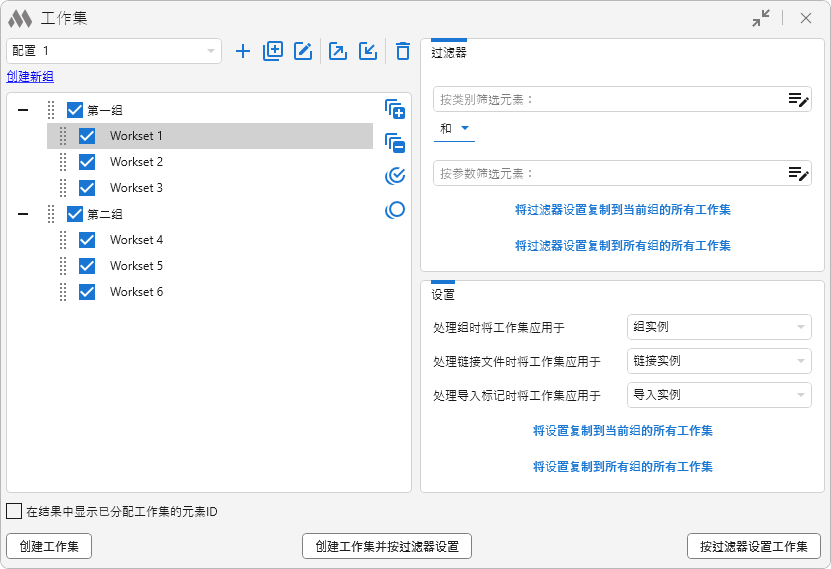
Task: Click the remove workset icon beside tree
Action: 395,143
